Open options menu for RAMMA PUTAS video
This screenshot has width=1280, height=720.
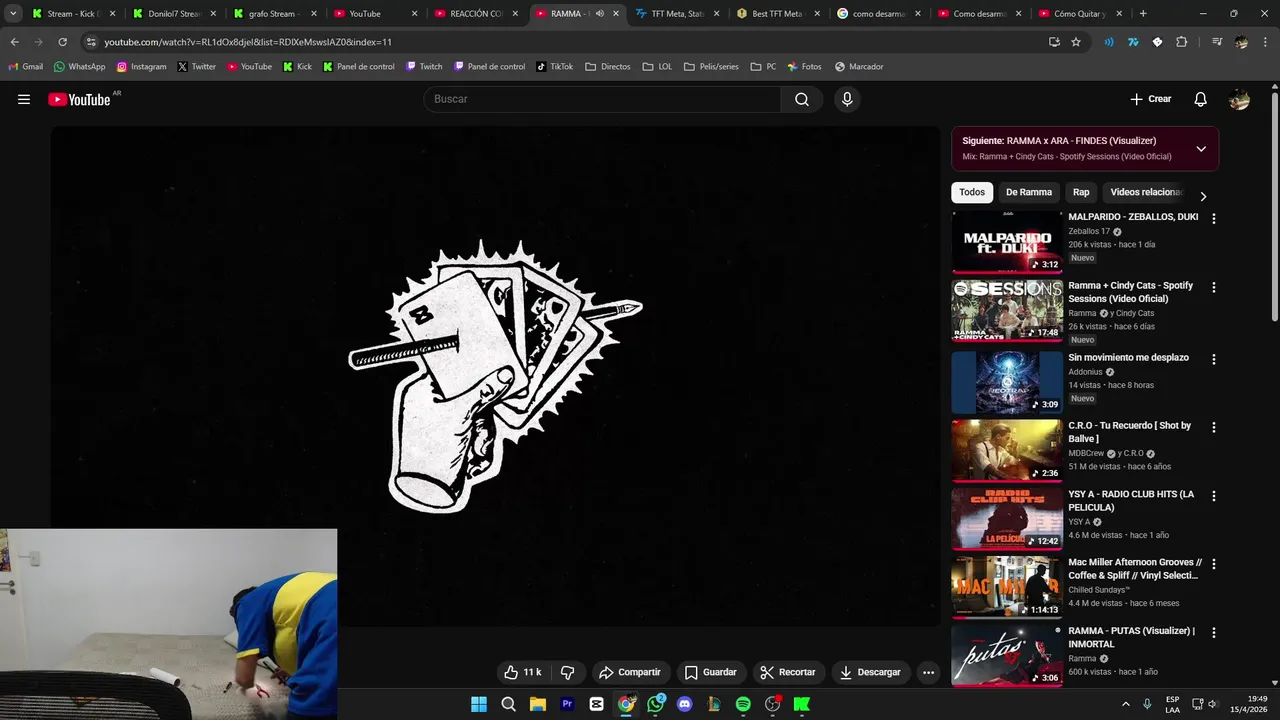pos(1214,633)
